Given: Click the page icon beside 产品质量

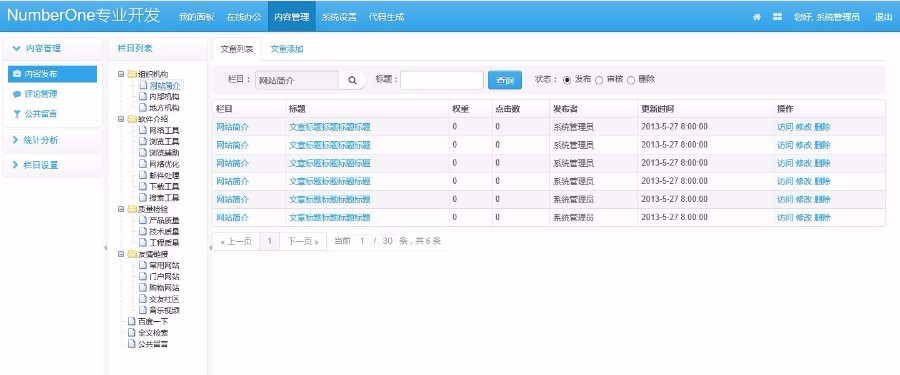Looking at the screenshot, I should coord(143,221).
